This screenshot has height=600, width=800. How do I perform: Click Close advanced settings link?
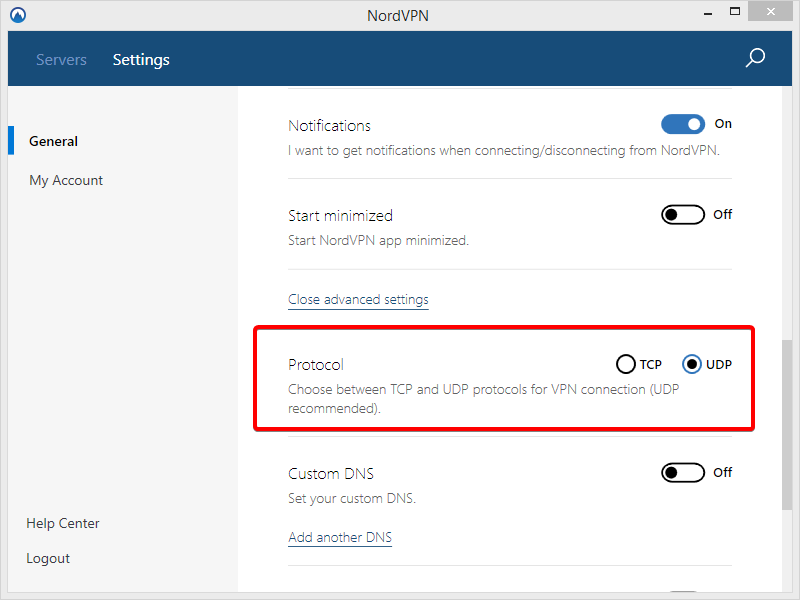(358, 299)
